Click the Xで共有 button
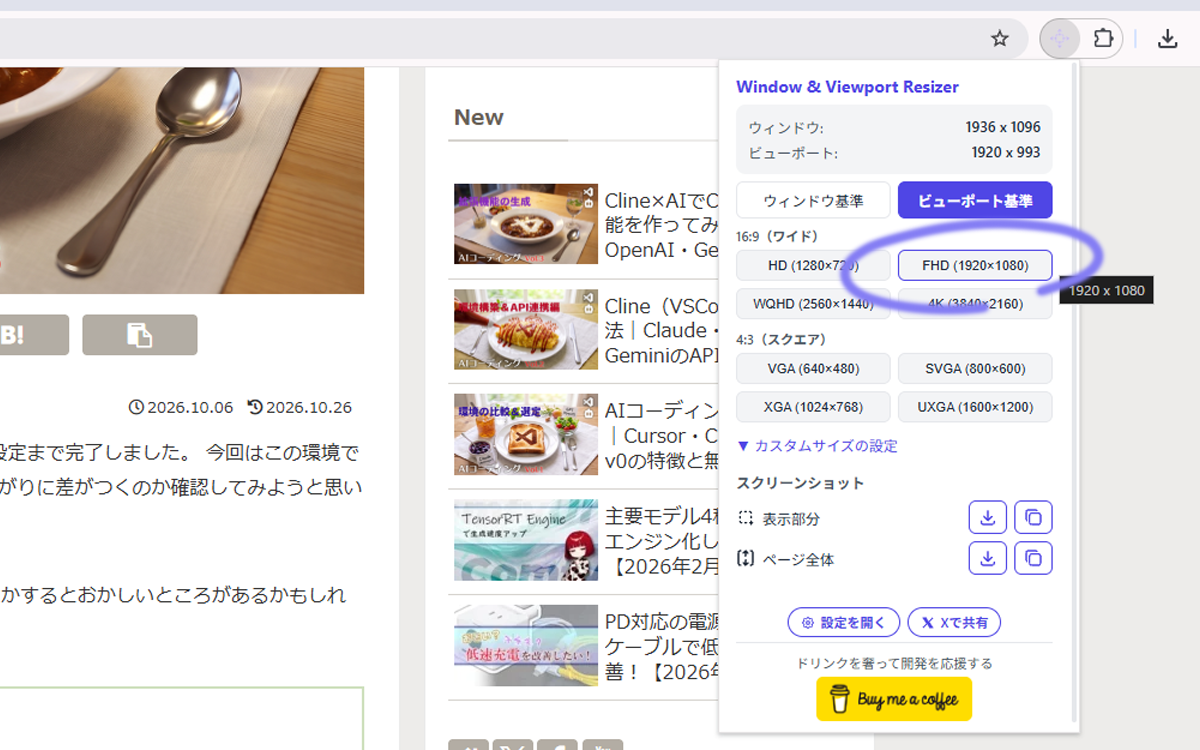Image resolution: width=1200 pixels, height=750 pixels. (954, 622)
